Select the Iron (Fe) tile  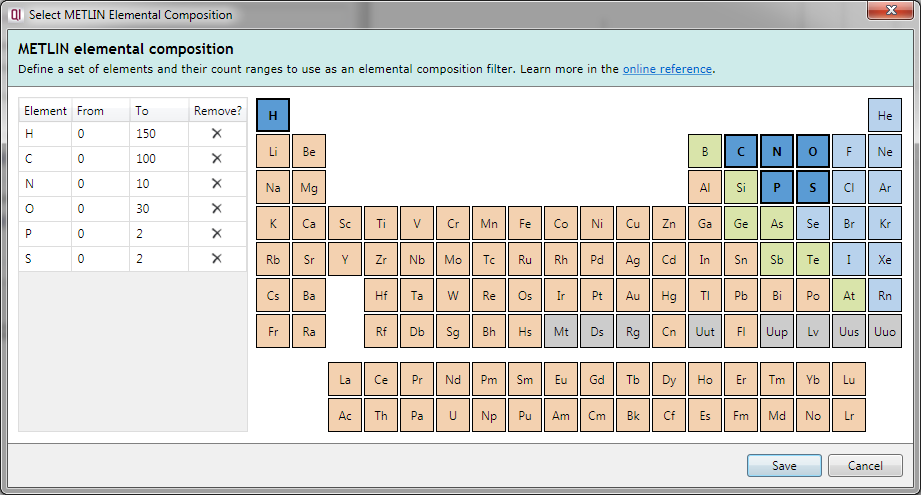(525, 223)
